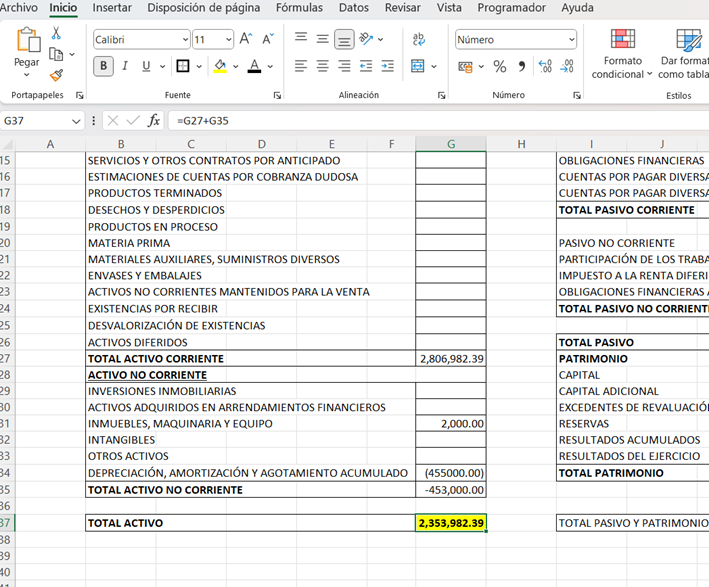Switch to the Fórmulas tab

(x=299, y=8)
